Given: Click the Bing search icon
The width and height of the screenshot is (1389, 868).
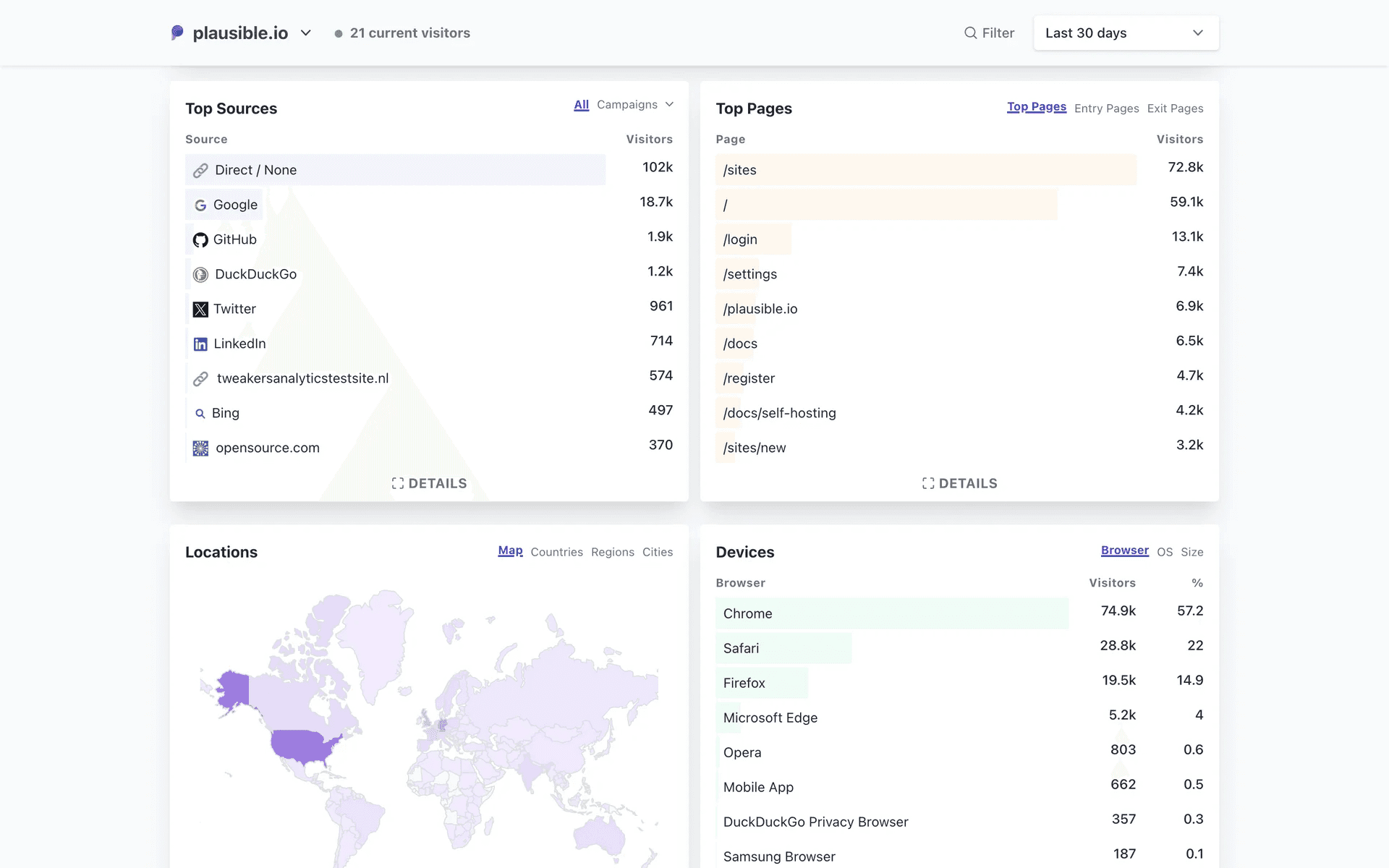Looking at the screenshot, I should (x=200, y=414).
